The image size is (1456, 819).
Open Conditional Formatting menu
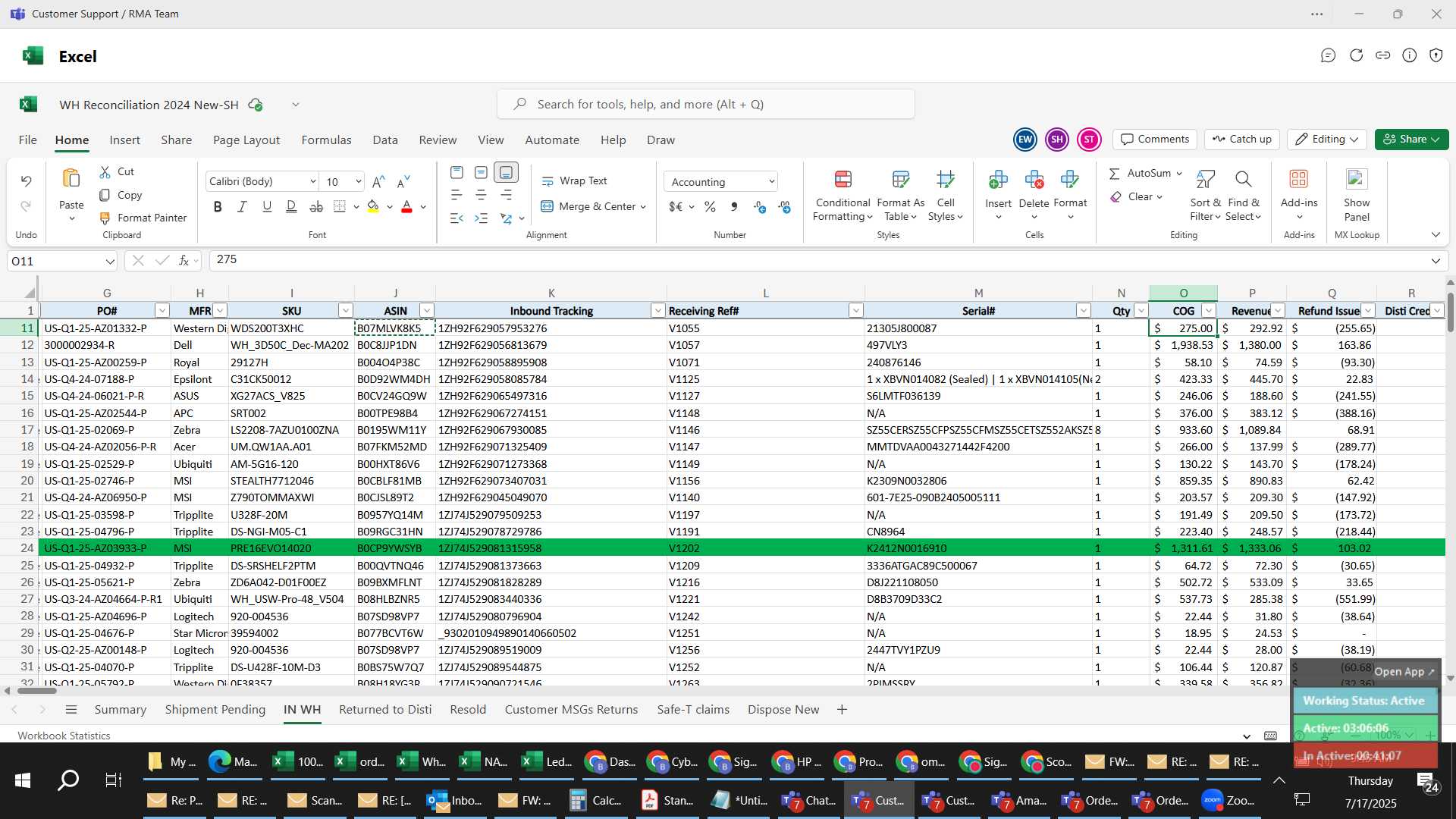coord(843,195)
